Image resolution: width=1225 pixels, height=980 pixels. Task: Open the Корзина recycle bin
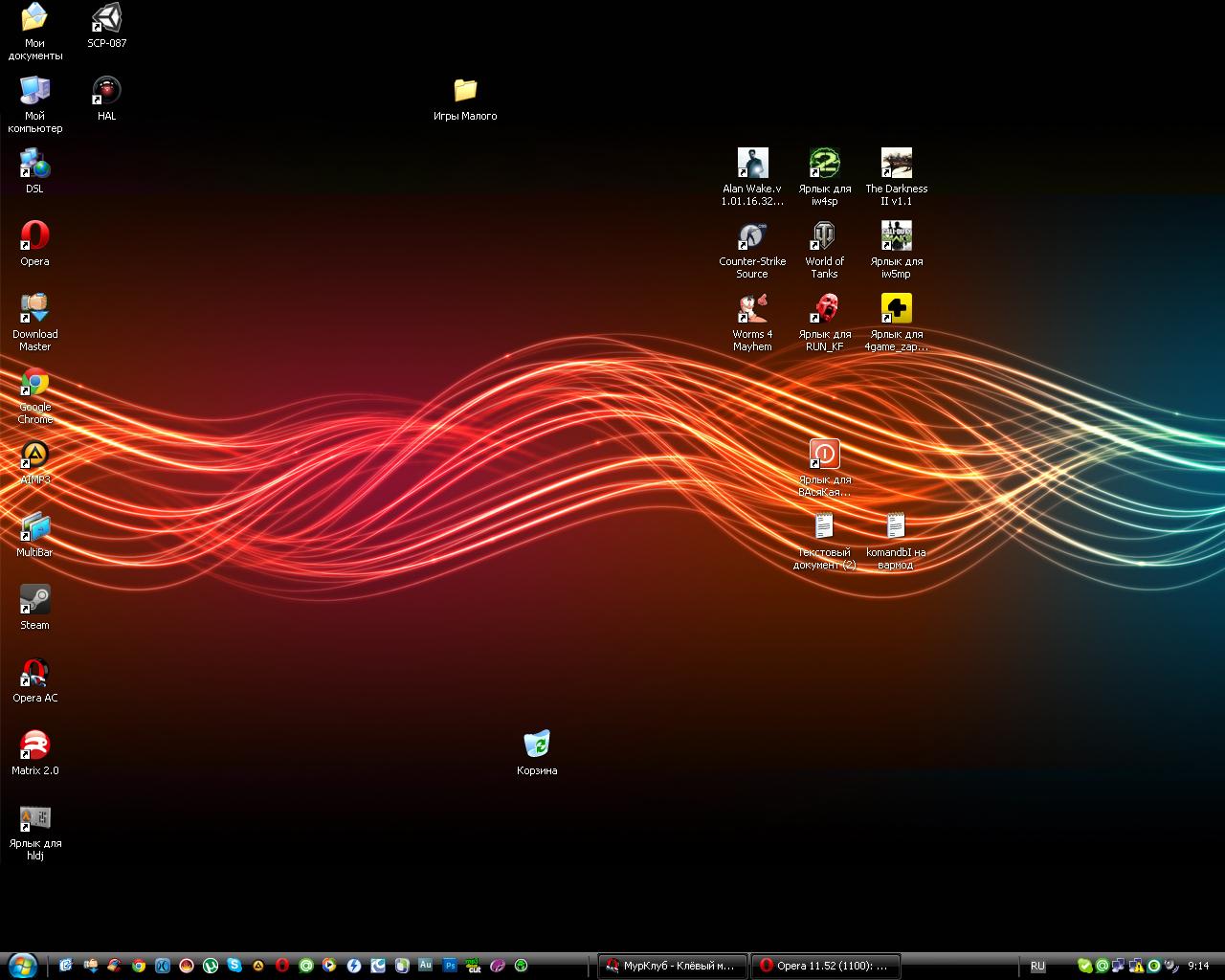pyautogui.click(x=537, y=745)
